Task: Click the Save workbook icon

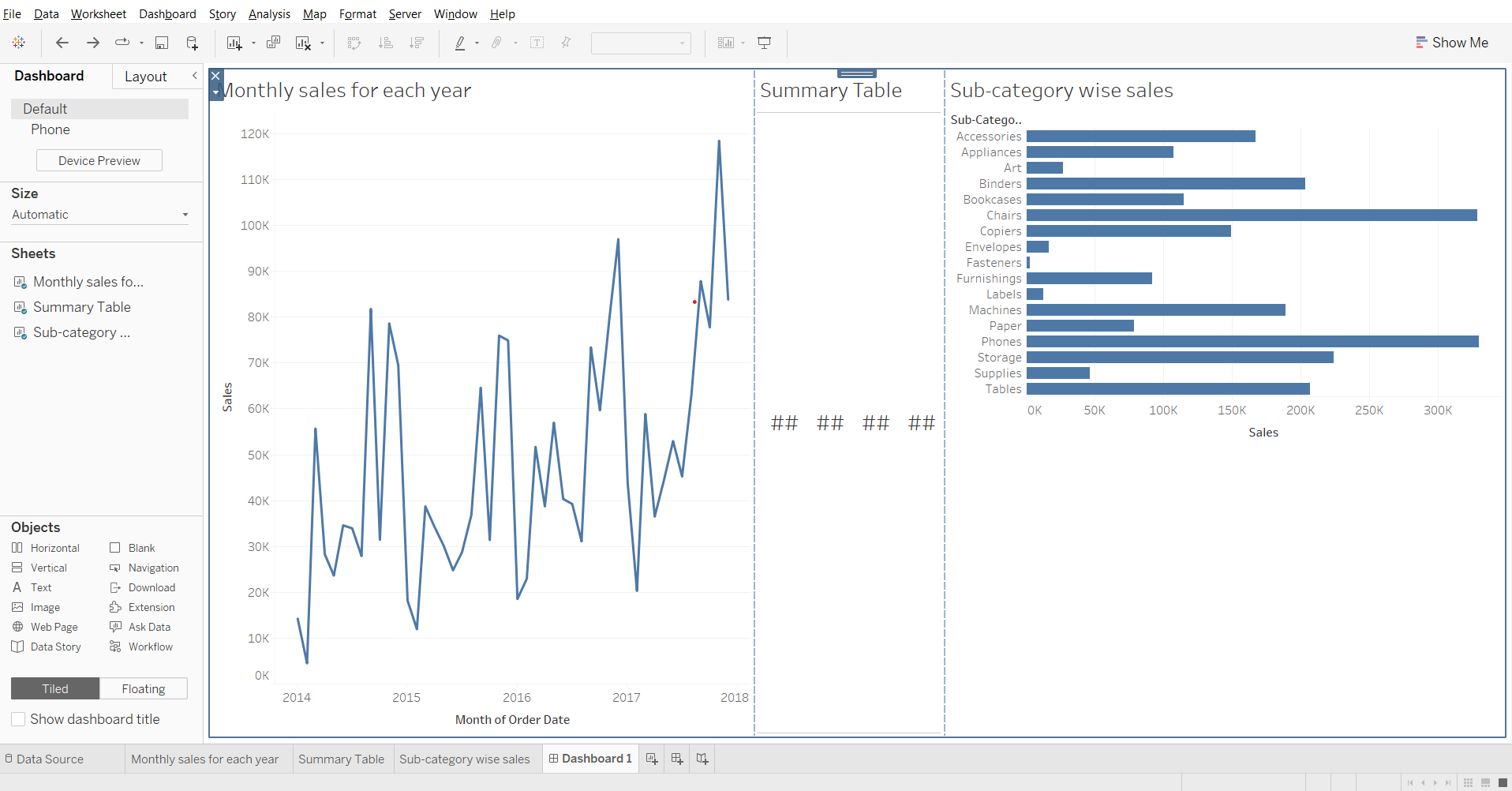Action: (162, 43)
